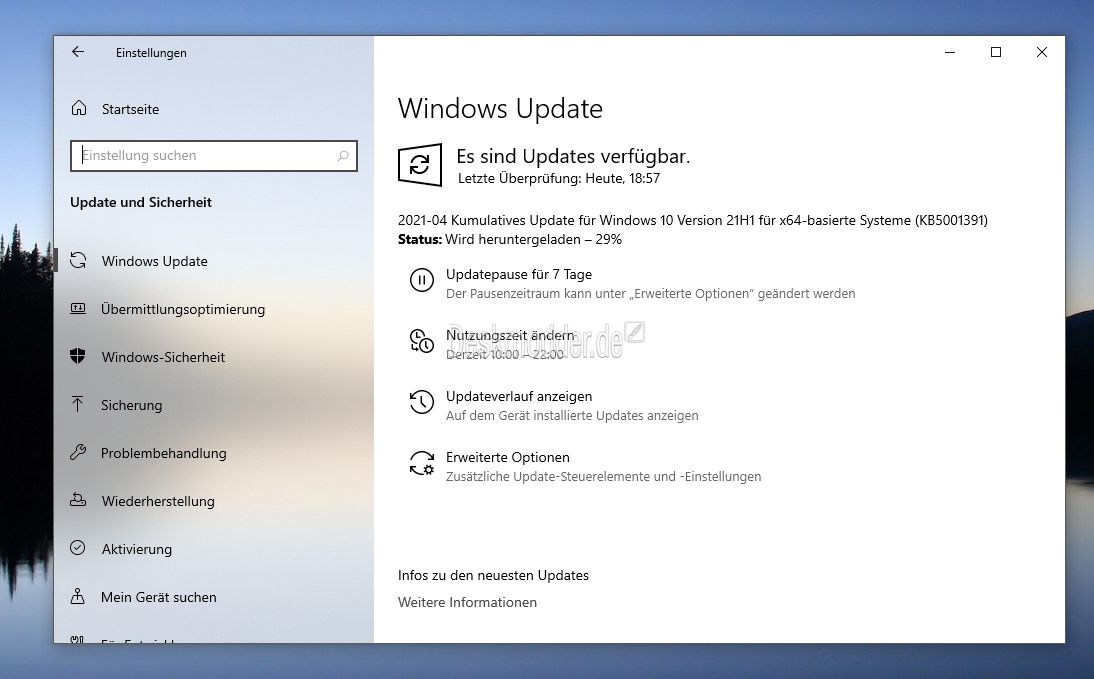Open Mein Gerät suchen
This screenshot has width=1094, height=679.
tap(158, 597)
